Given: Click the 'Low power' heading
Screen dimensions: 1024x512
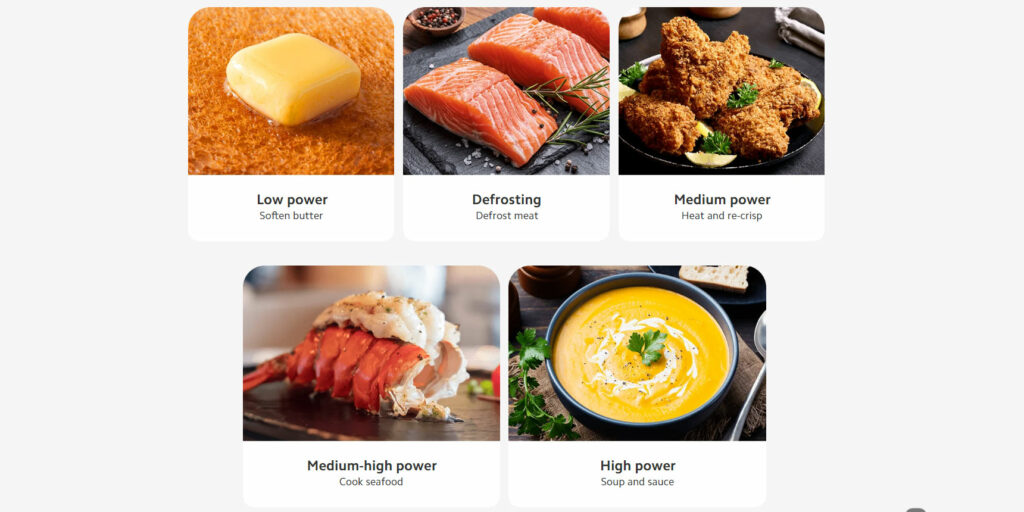Looking at the screenshot, I should [292, 200].
